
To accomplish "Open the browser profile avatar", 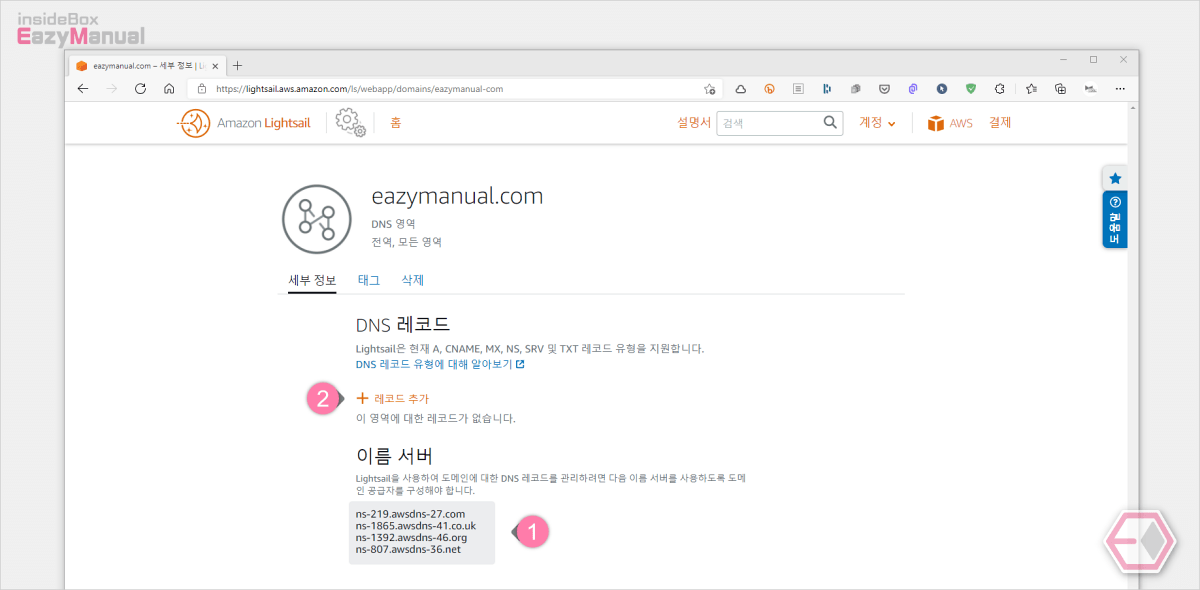I will click(x=1090, y=88).
